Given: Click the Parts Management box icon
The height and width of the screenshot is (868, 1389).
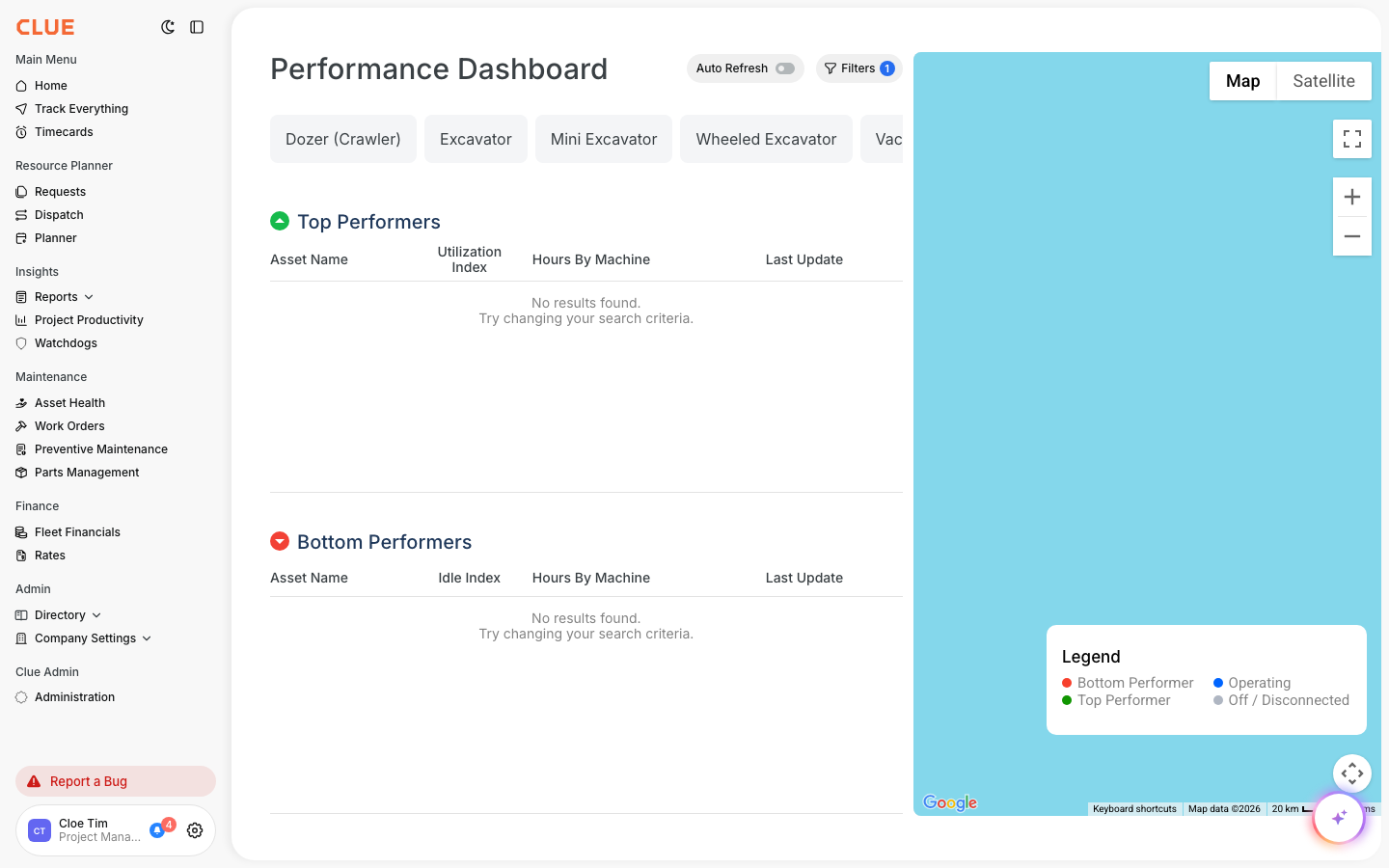Looking at the screenshot, I should point(21,473).
